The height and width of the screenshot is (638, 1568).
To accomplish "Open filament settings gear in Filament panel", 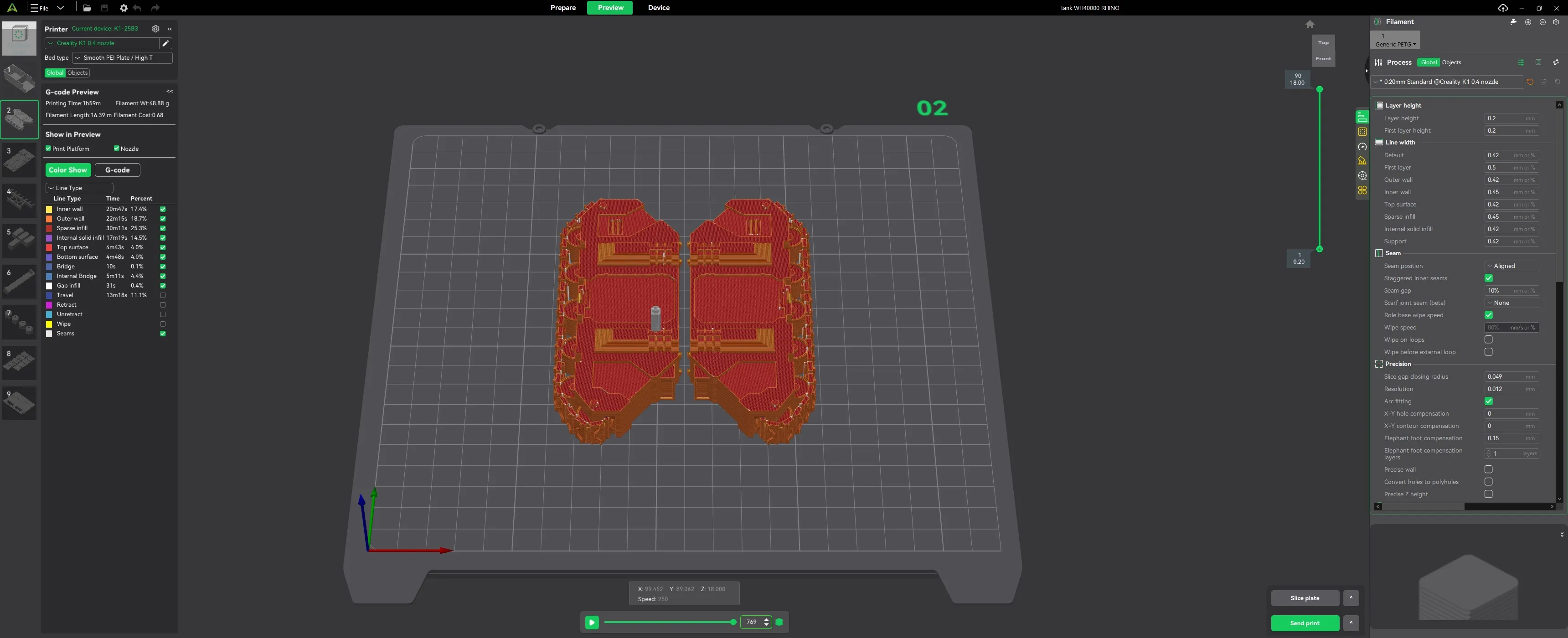I will click(1557, 22).
